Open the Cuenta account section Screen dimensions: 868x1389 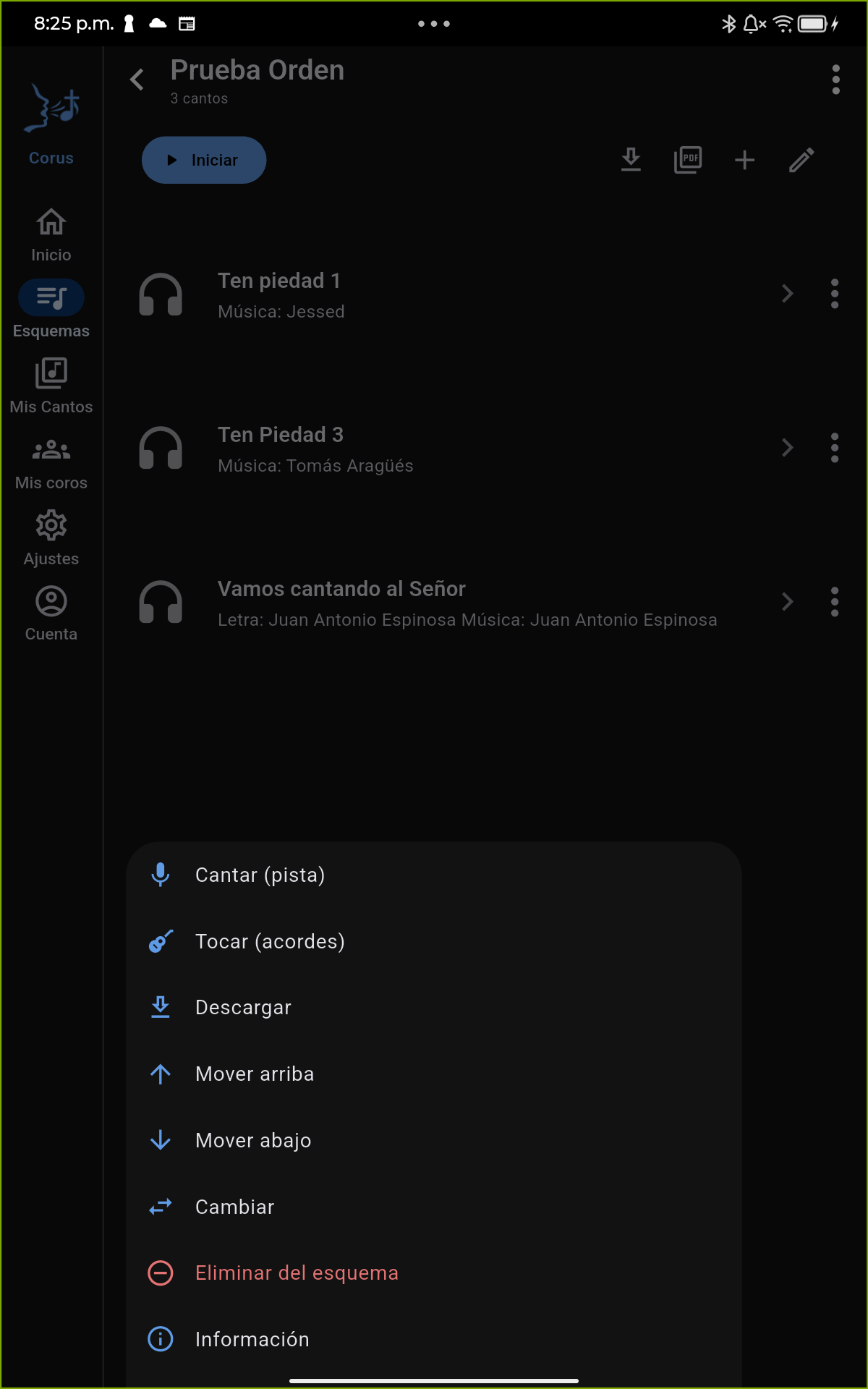tap(51, 613)
